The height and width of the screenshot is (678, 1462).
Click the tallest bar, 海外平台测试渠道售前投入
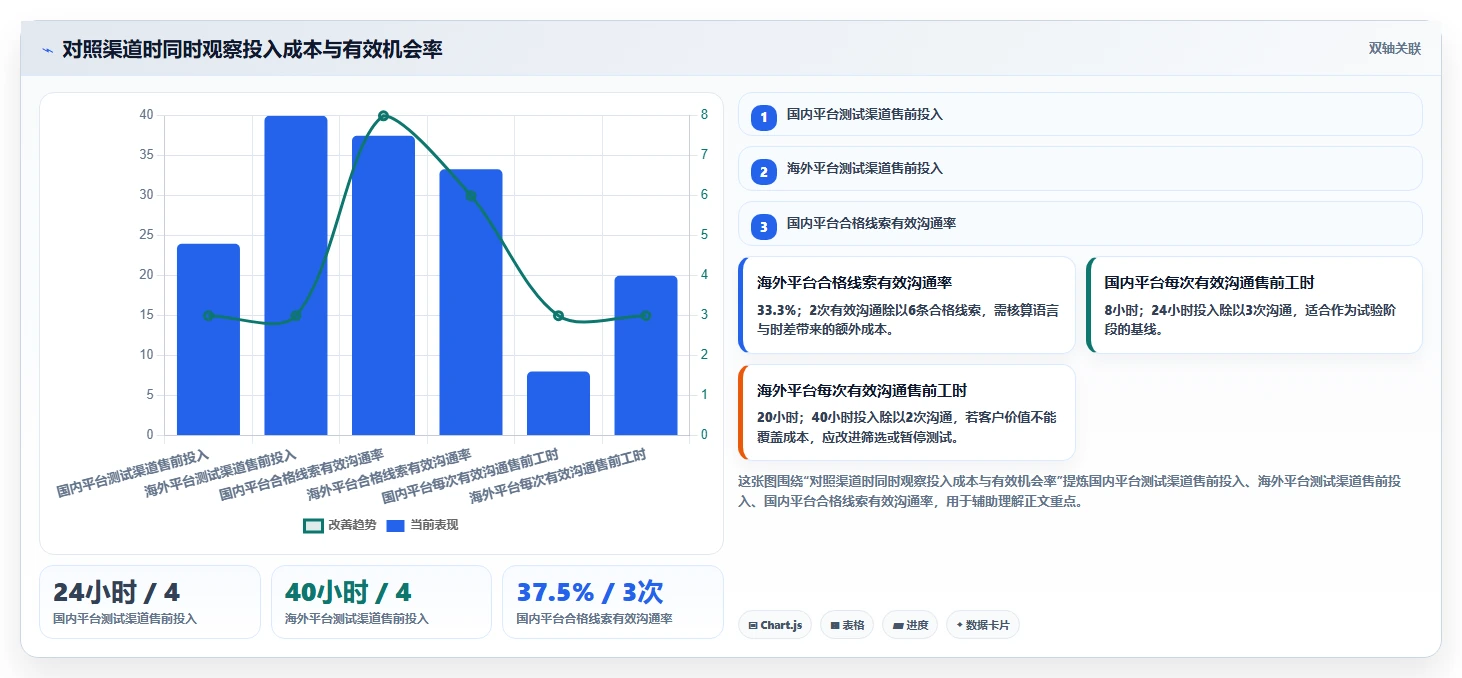tap(296, 275)
